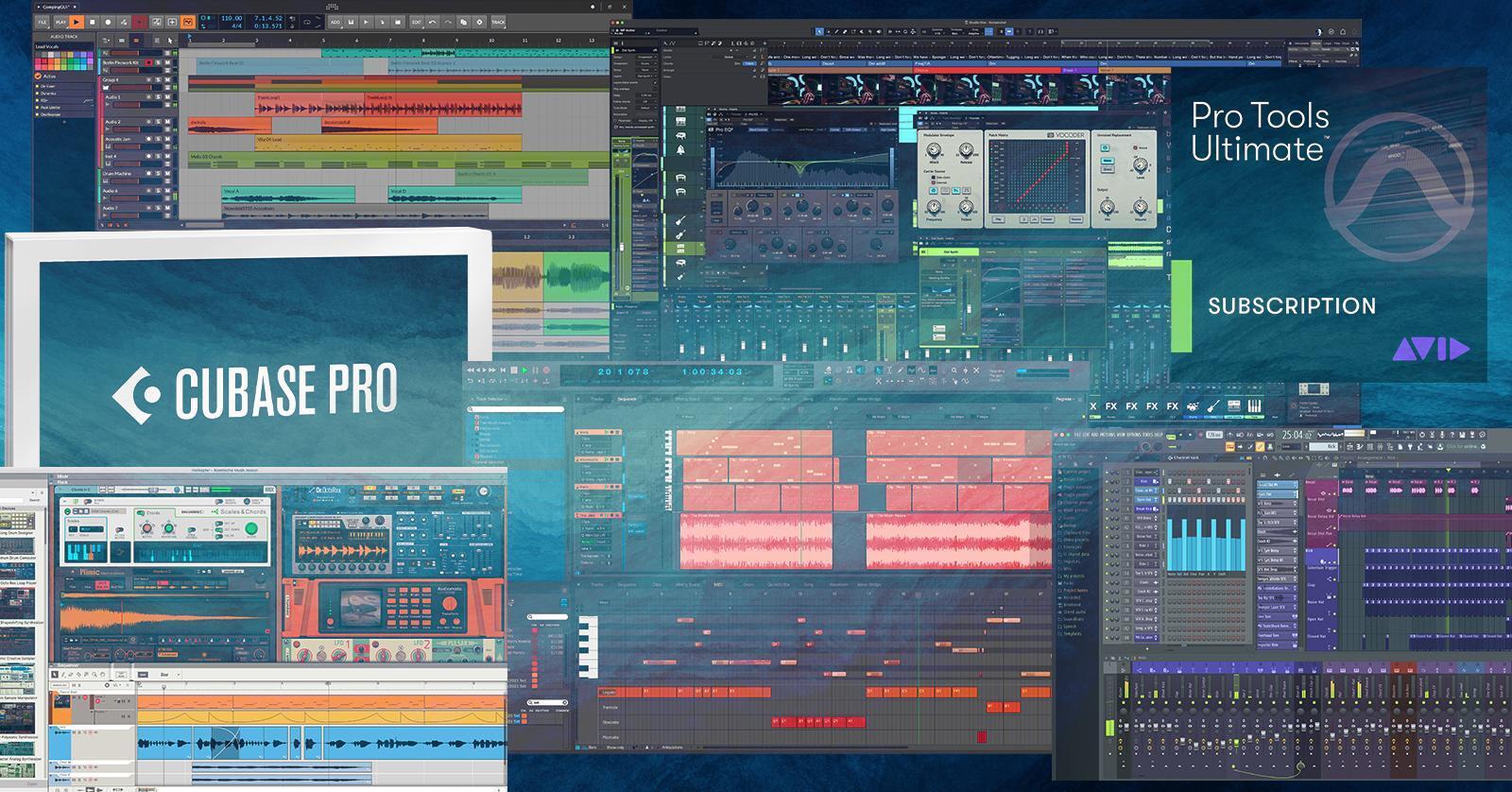Select the Kick track in FL playlist
1512x792 pixels.
[1322, 556]
